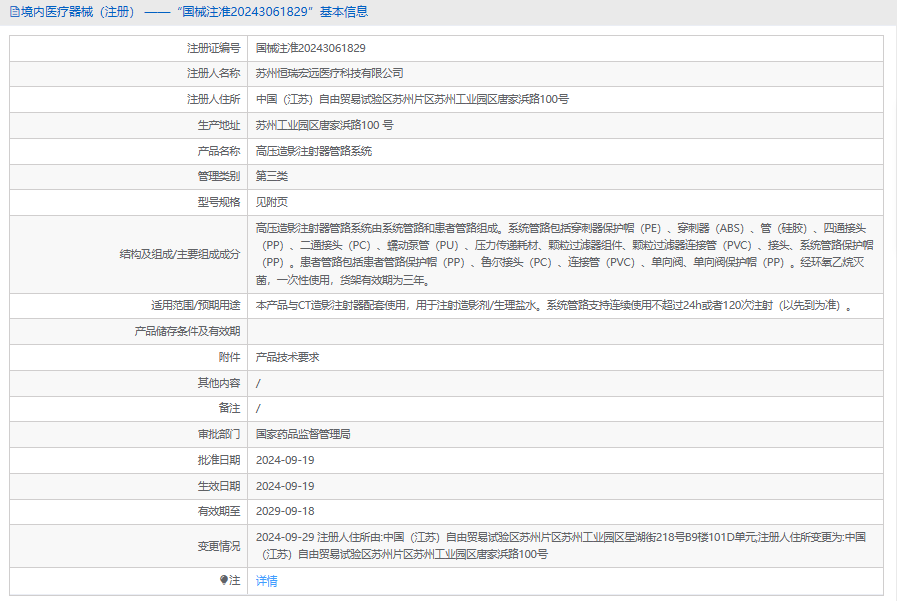
Task: Click the document icon beside the page title
Action: pyautogui.click(x=14, y=12)
